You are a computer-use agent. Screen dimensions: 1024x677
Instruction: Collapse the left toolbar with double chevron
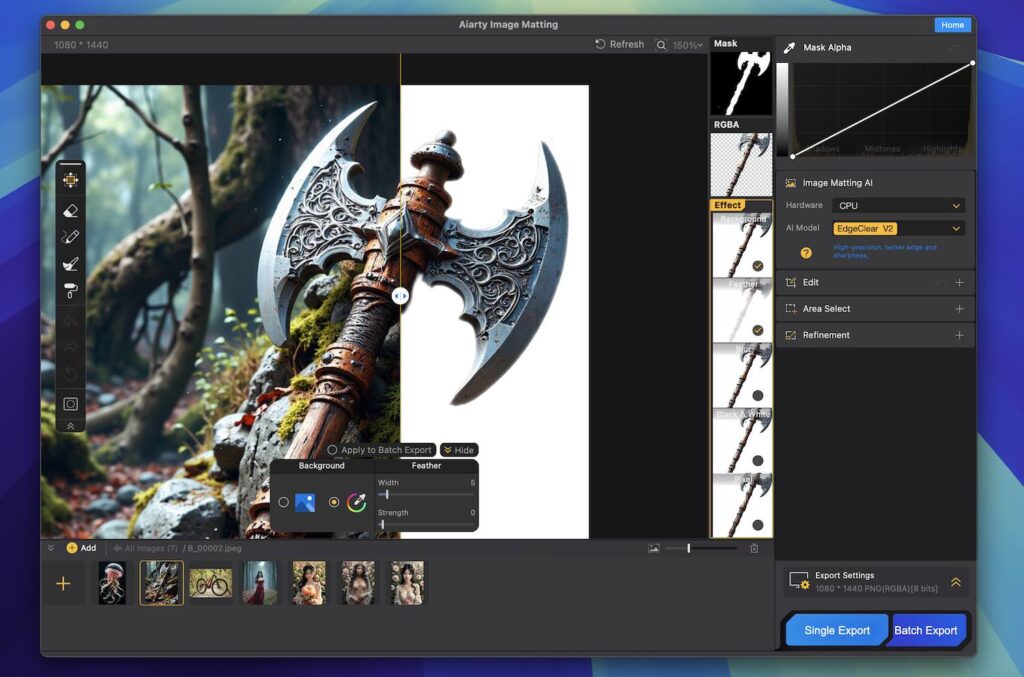click(71, 426)
